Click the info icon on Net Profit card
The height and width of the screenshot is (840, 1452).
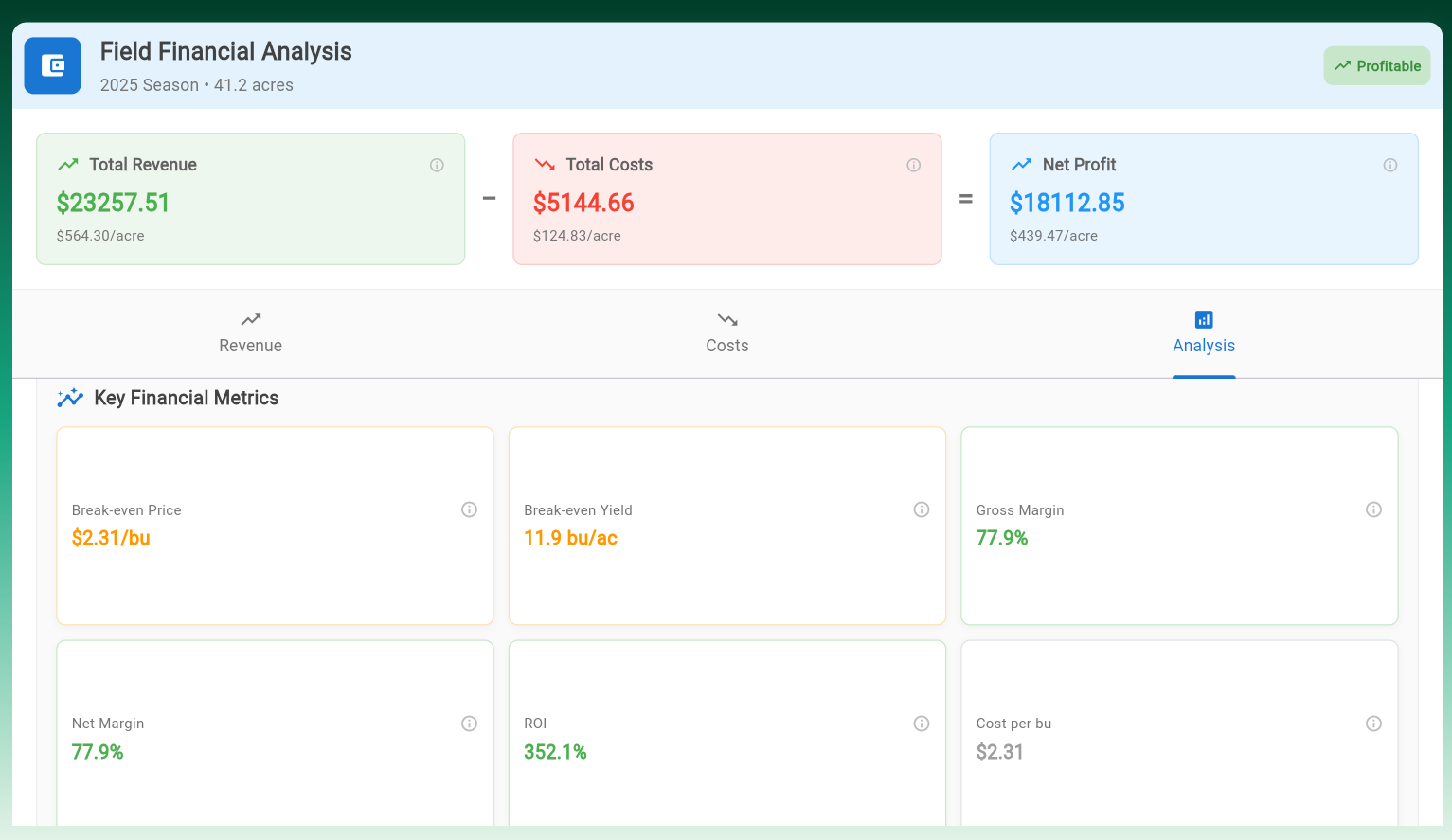[x=1389, y=165]
